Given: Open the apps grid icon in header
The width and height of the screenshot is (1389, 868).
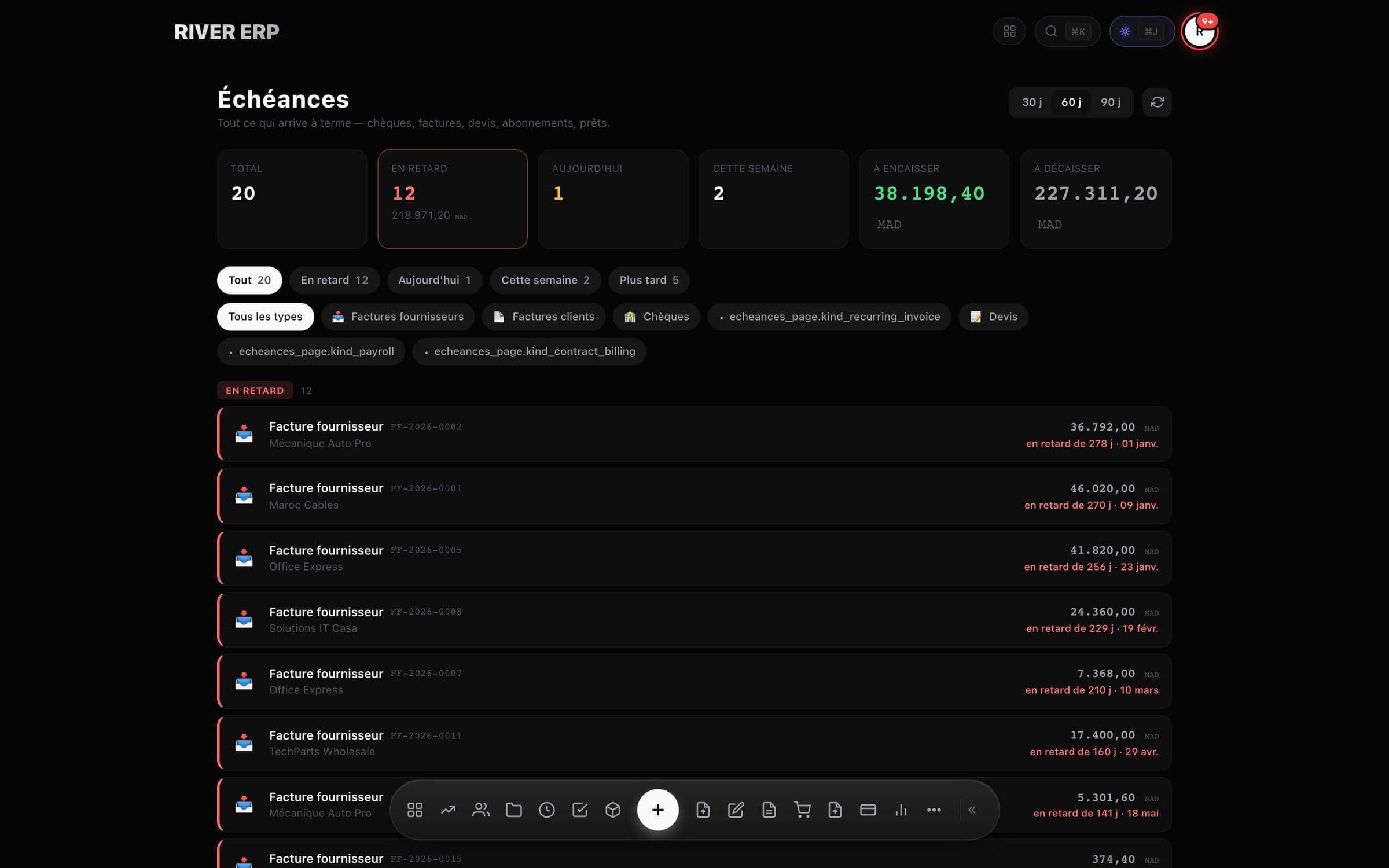Looking at the screenshot, I should (x=1009, y=31).
